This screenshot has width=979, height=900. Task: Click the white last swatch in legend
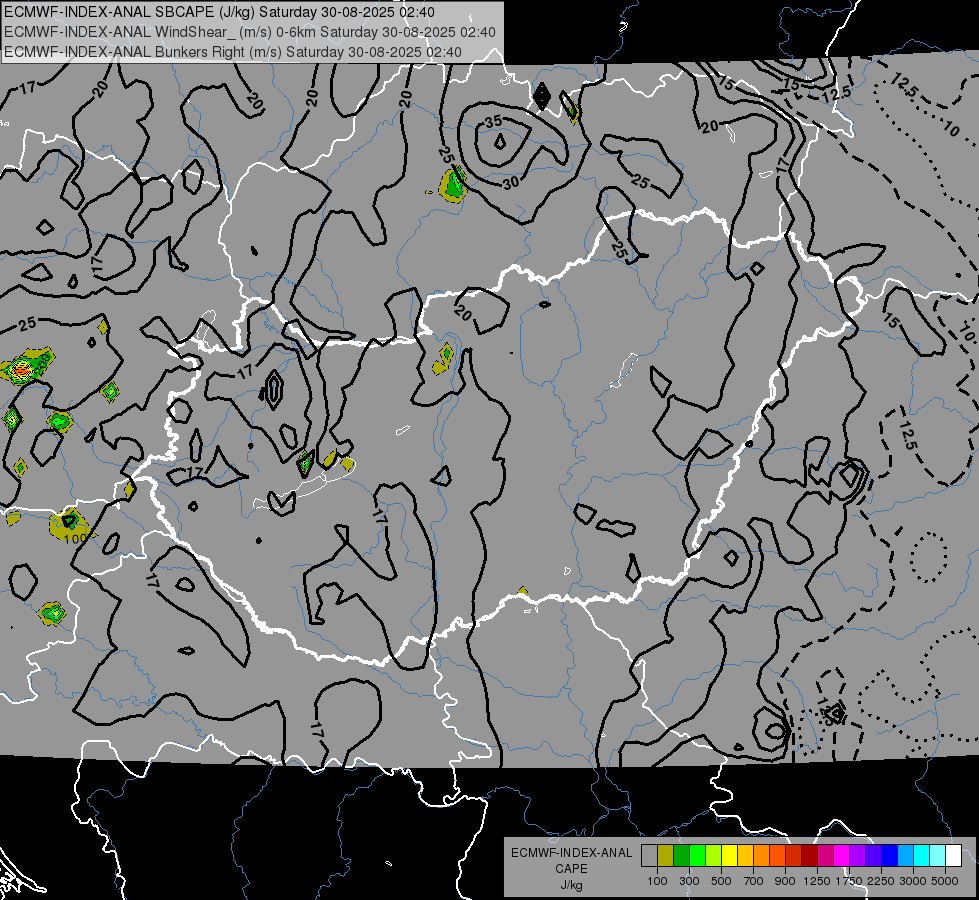click(953, 856)
